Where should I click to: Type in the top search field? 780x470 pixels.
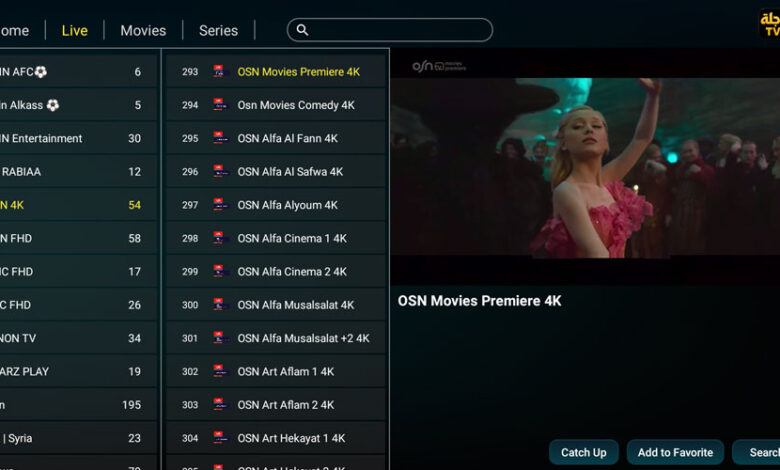400,31
